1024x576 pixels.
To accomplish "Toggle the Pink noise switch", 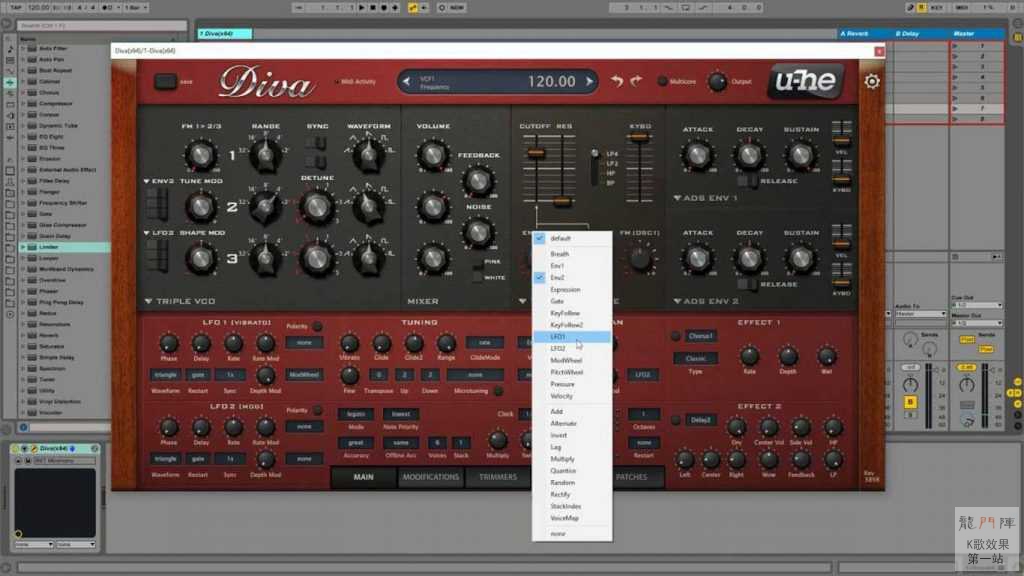I will point(477,266).
